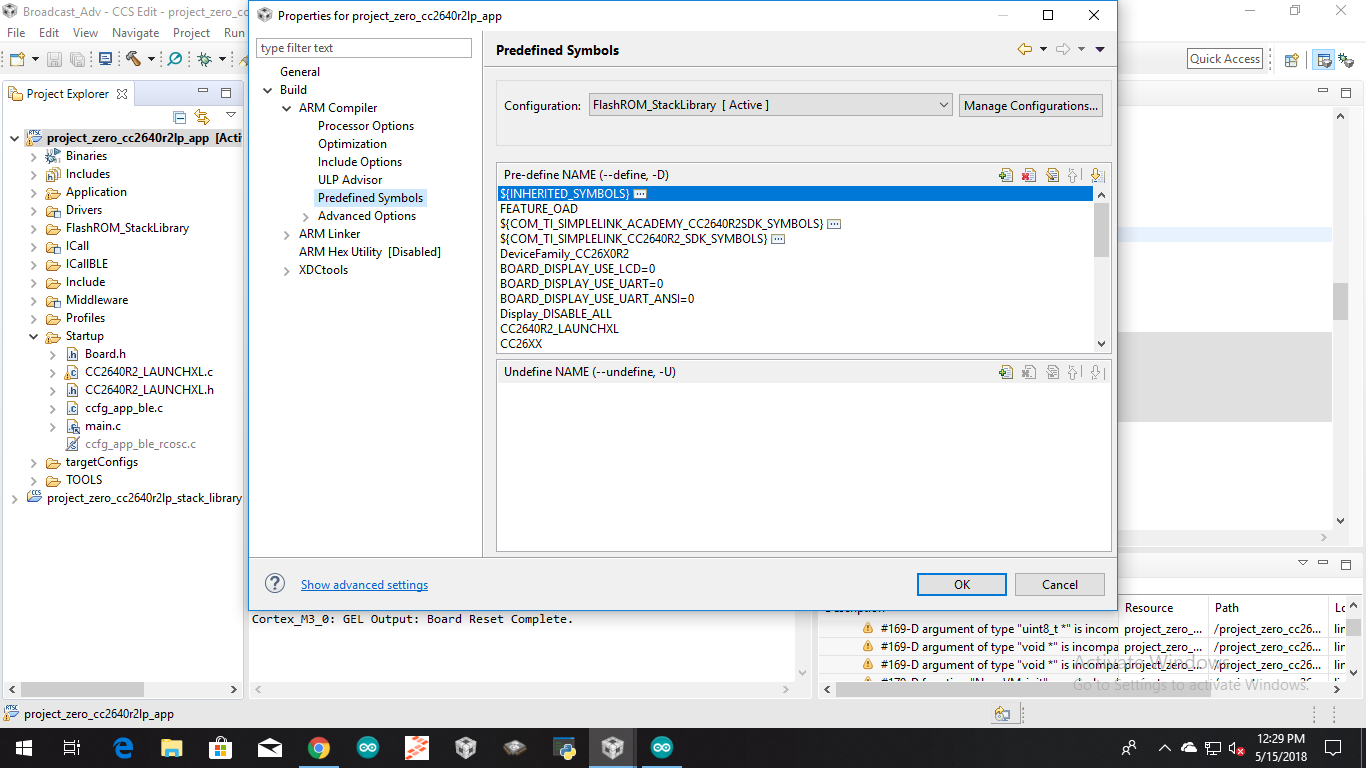Screen dimensions: 1366x768
Task: Collapse the ARM Compiler tree node
Action: (286, 108)
